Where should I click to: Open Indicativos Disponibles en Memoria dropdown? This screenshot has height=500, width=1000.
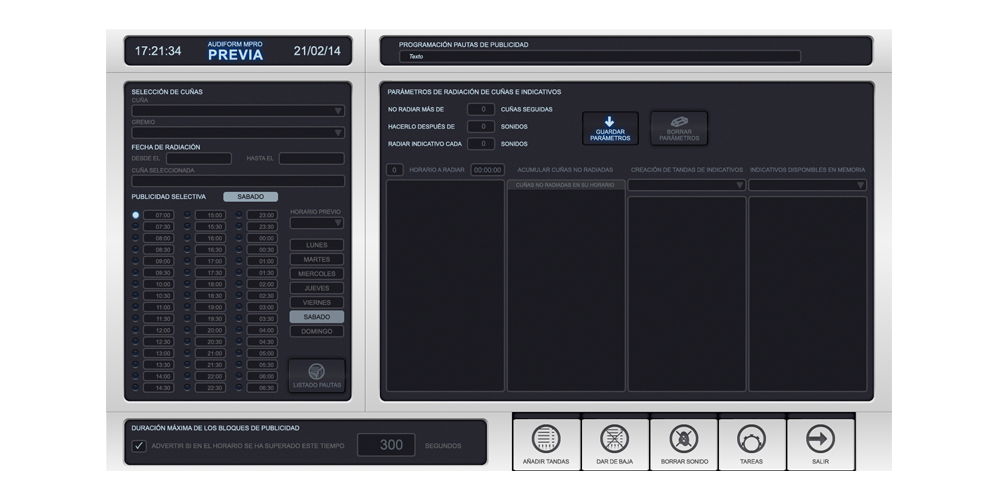click(x=807, y=185)
